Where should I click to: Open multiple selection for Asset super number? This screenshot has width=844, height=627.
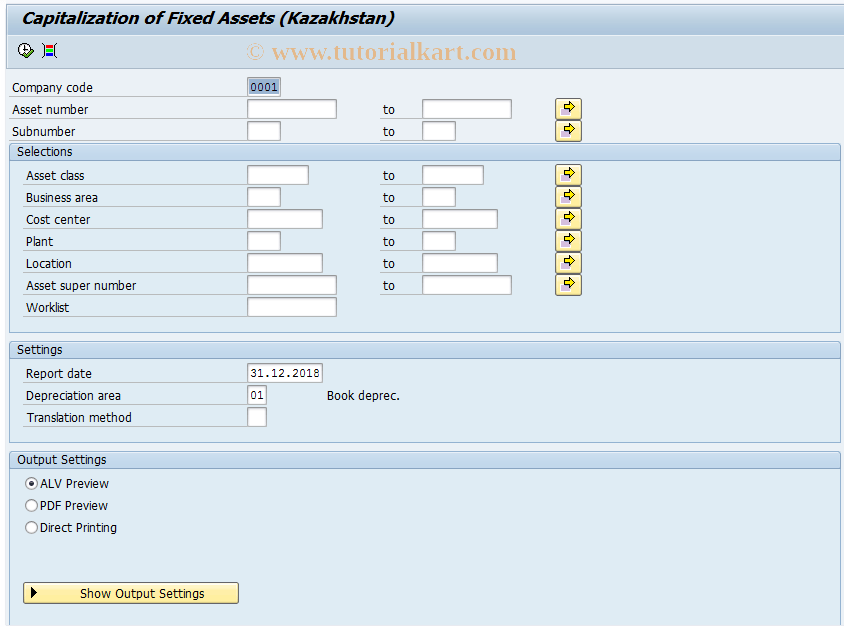point(567,284)
